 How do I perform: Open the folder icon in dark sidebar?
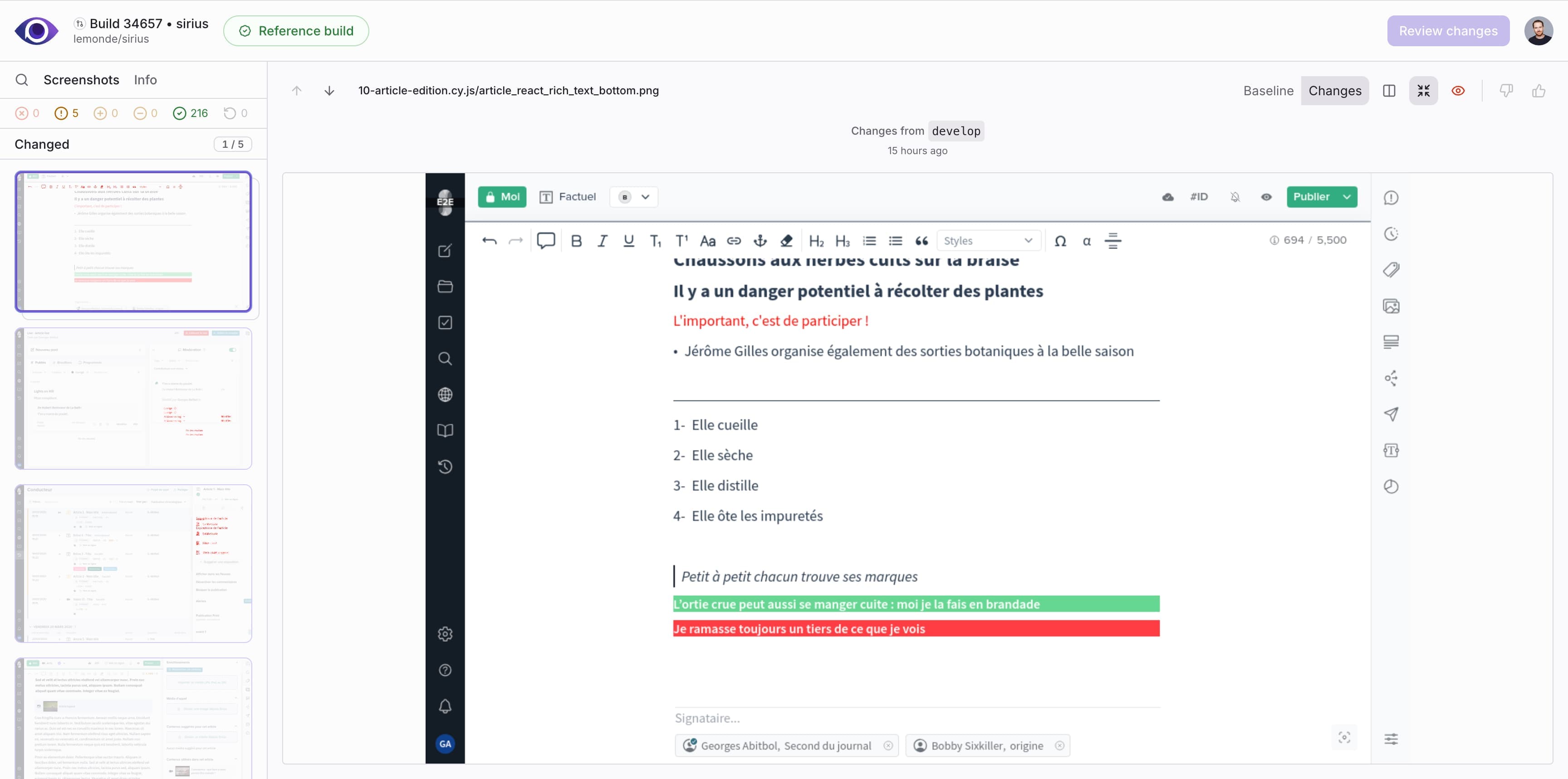coord(445,287)
